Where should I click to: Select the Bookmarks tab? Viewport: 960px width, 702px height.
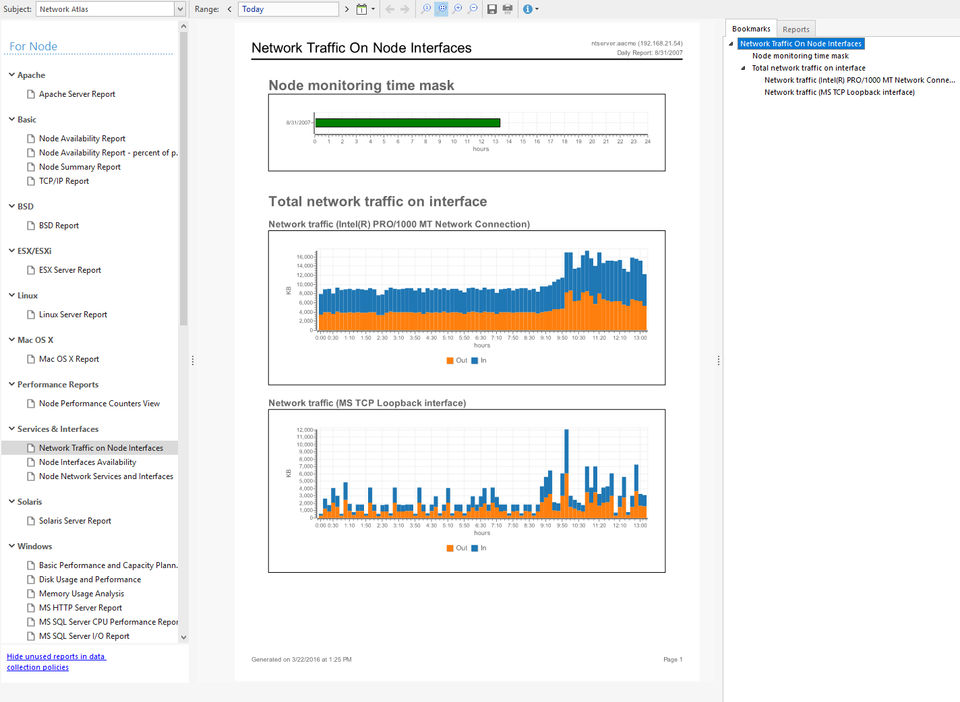[751, 29]
